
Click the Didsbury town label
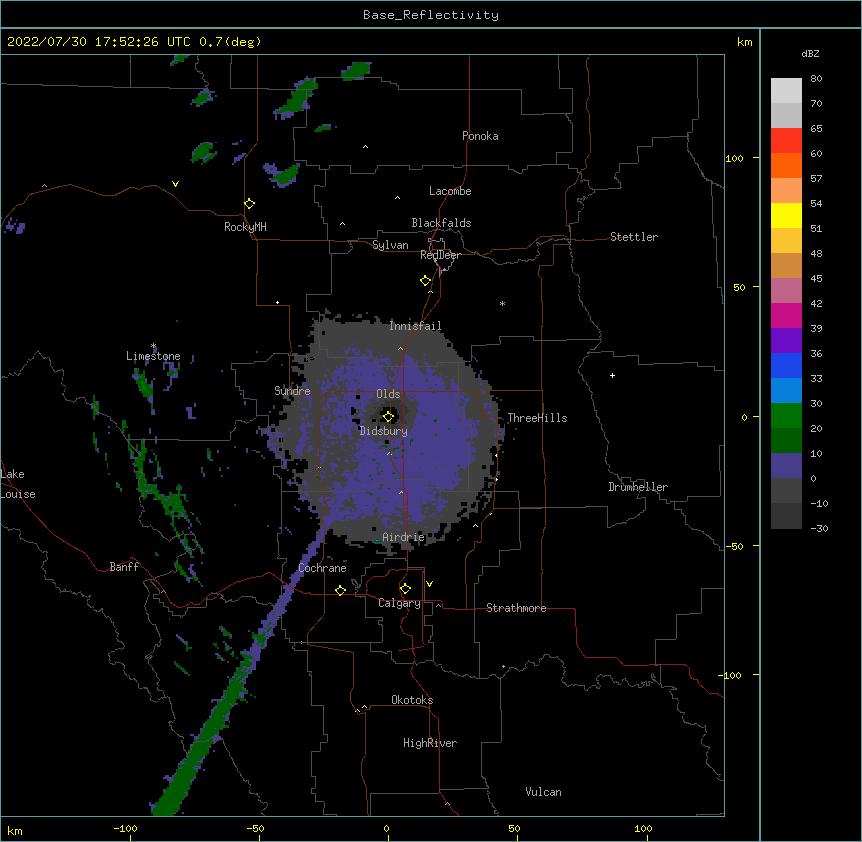(384, 431)
